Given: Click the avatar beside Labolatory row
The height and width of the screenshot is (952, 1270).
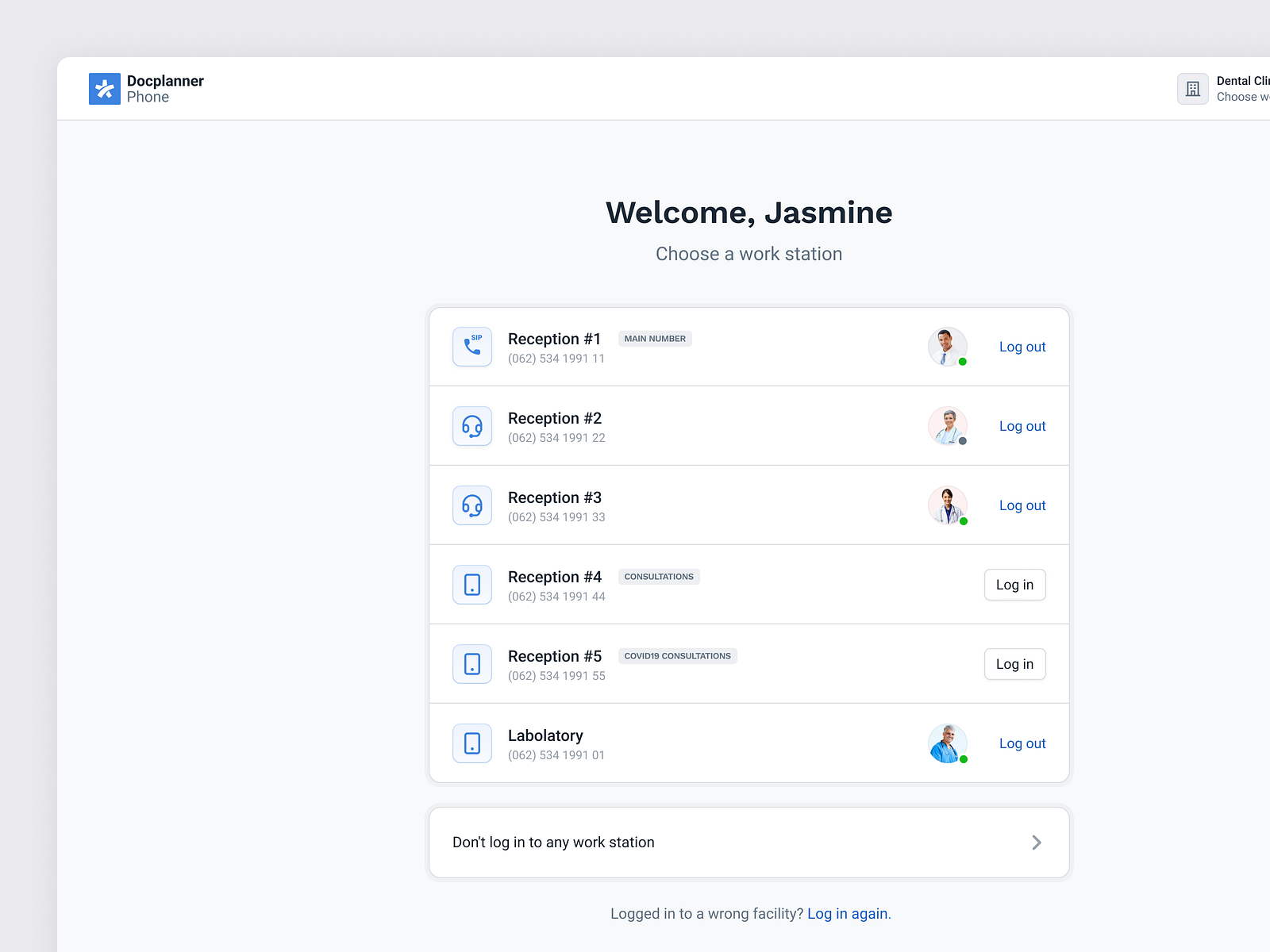Looking at the screenshot, I should 947,743.
